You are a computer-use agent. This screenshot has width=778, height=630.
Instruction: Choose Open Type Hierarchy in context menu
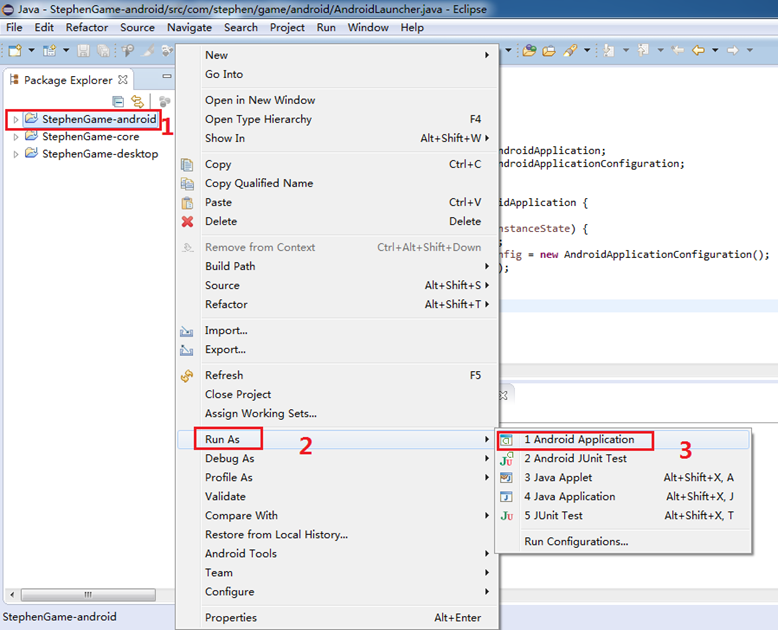pos(337,119)
